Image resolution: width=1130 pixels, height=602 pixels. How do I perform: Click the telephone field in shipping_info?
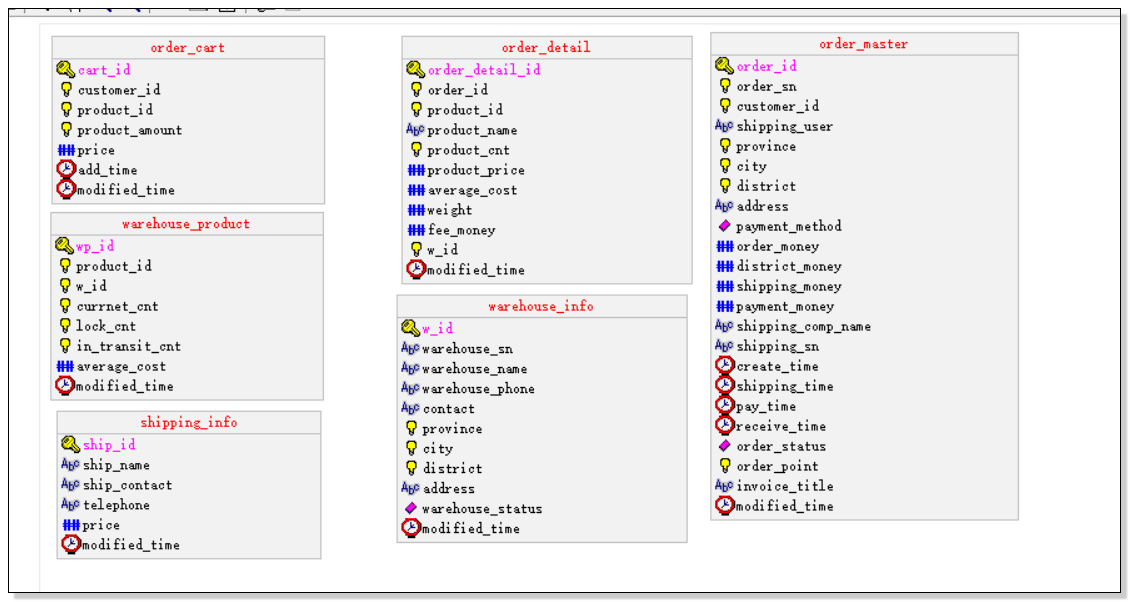tap(116, 505)
